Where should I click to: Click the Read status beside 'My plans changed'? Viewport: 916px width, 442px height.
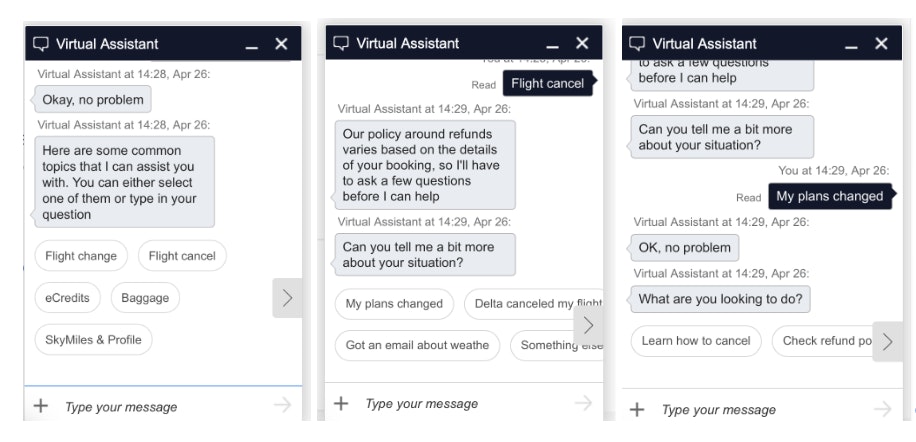748,198
